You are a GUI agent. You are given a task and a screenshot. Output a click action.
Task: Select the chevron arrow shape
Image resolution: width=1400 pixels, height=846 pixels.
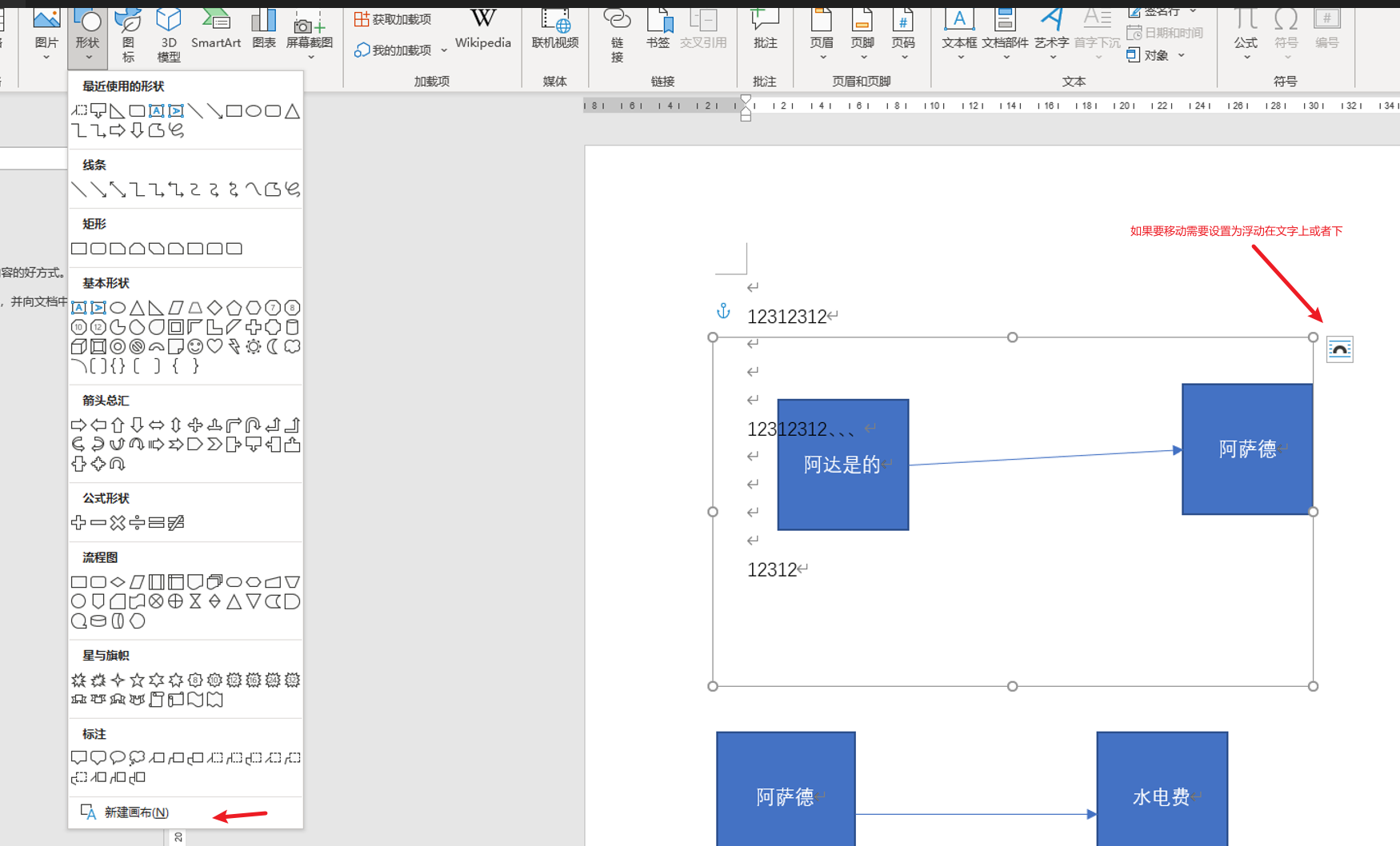pos(214,444)
